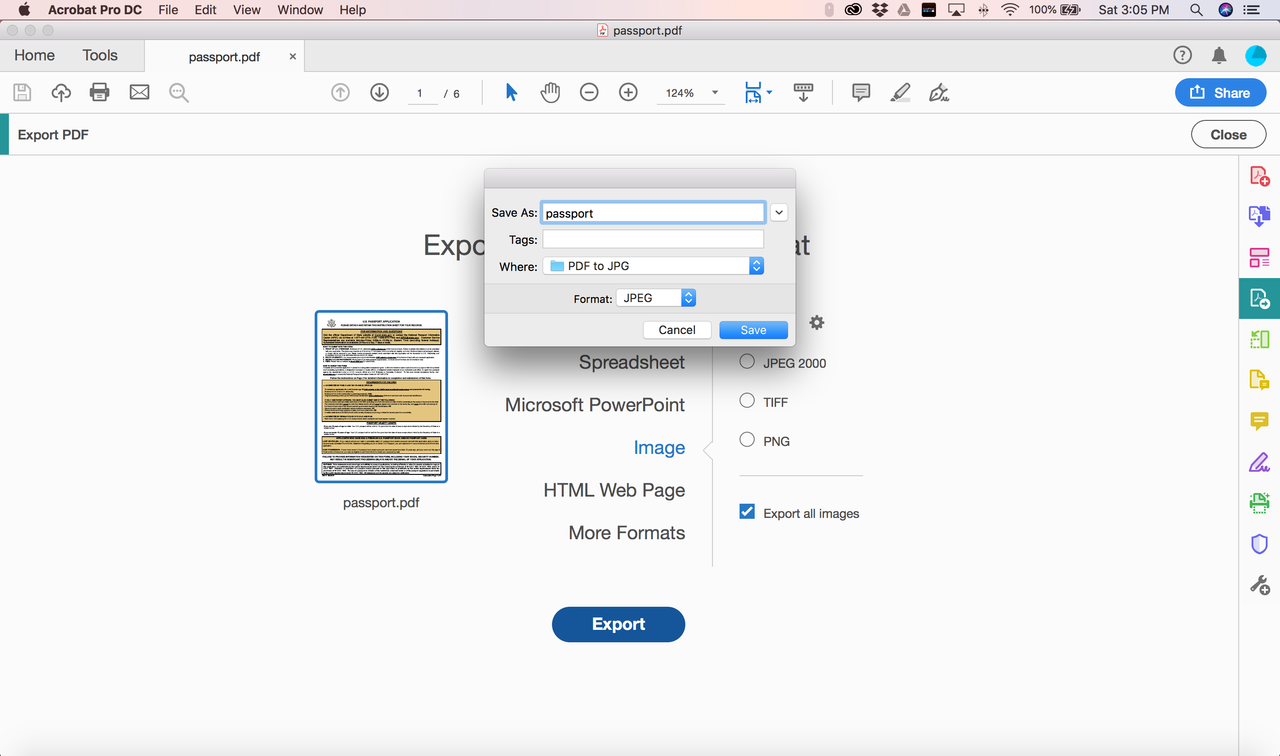Go to next page arrow
The image size is (1280, 756).
tap(379, 93)
